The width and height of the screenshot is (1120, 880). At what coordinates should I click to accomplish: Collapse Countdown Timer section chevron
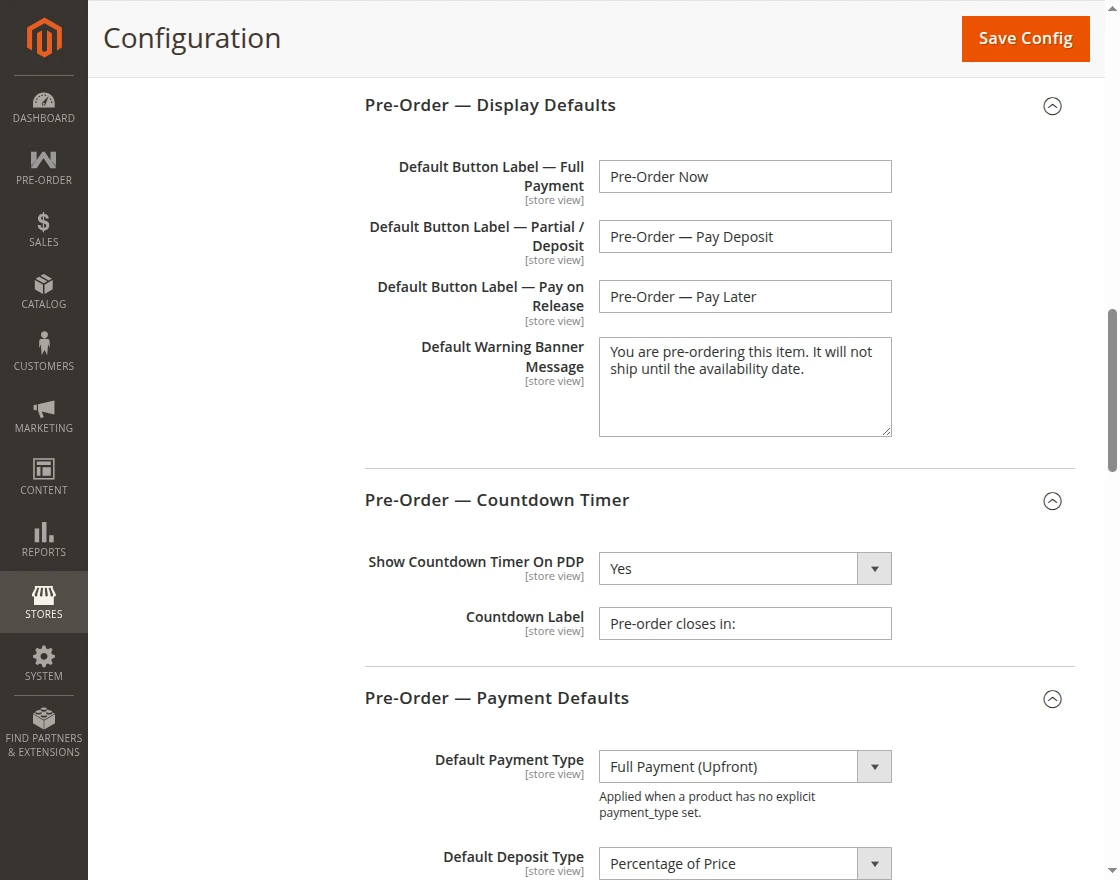(x=1052, y=501)
